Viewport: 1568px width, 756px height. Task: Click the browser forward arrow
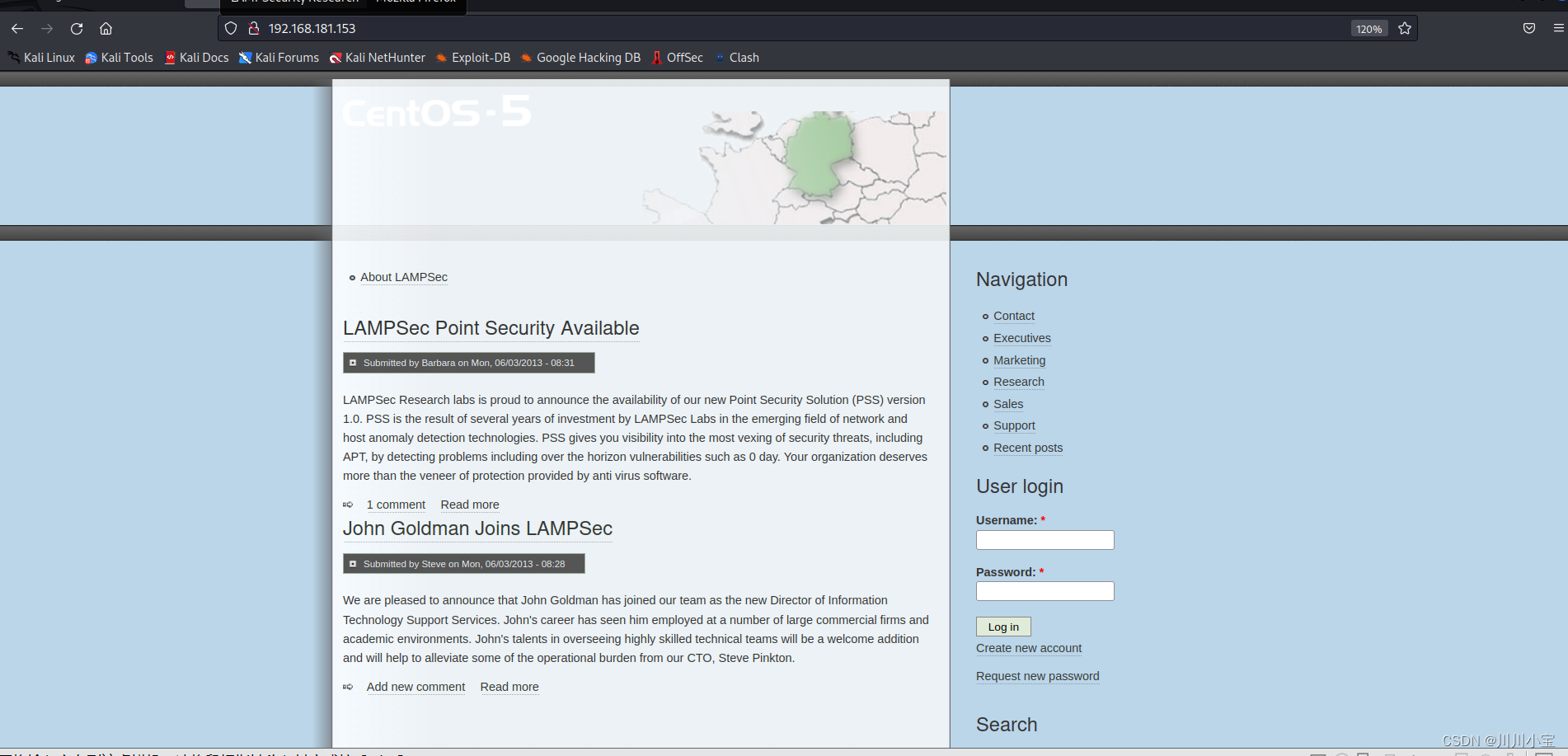point(47,29)
